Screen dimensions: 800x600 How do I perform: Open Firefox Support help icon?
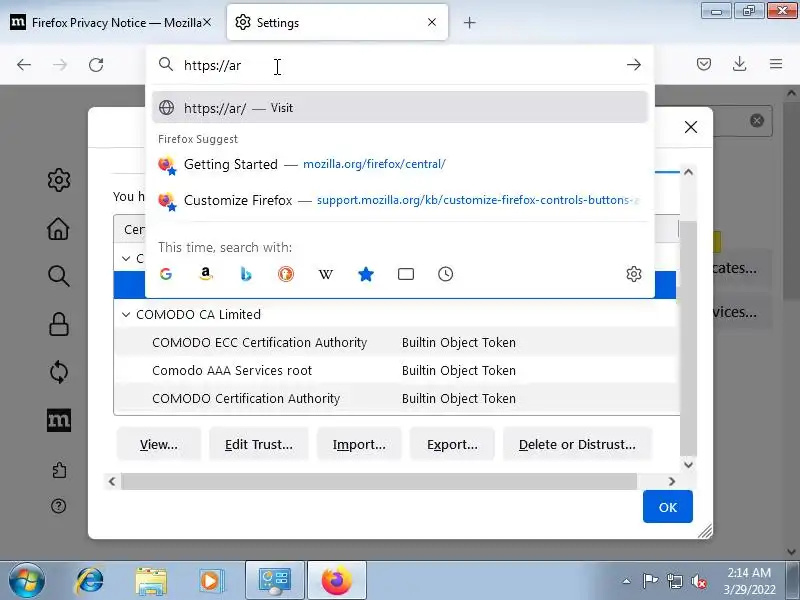click(x=59, y=506)
